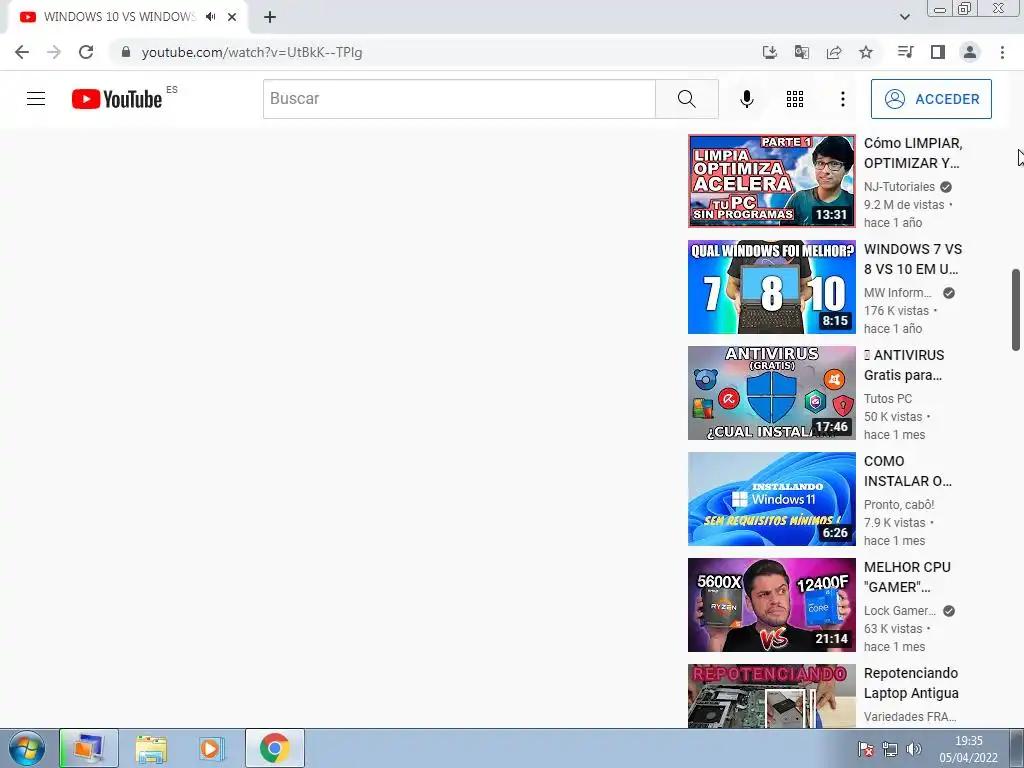Image resolution: width=1024 pixels, height=768 pixels.
Task: Visit the Pronto, cabô! channel
Action: (899, 504)
